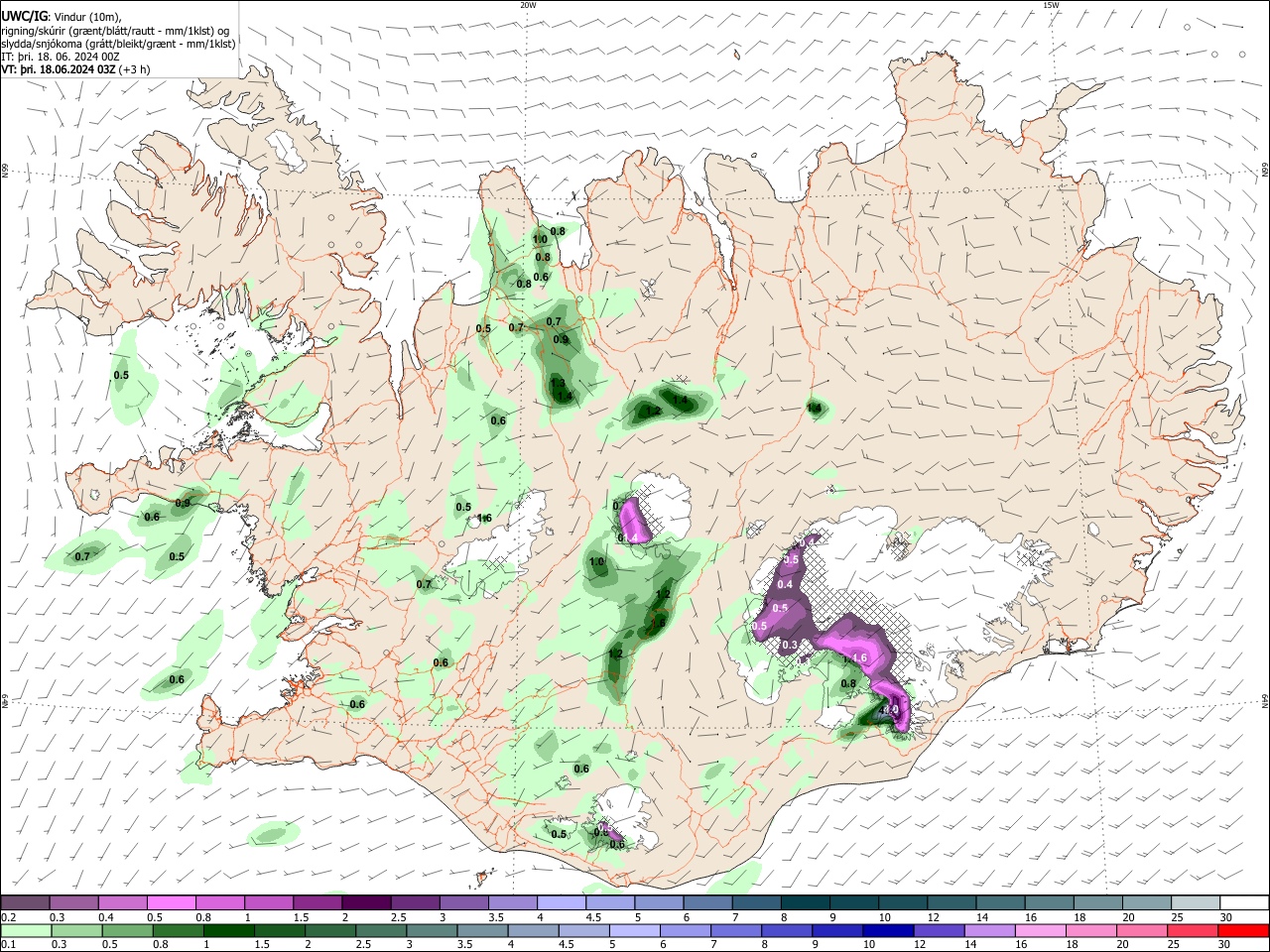The width and height of the screenshot is (1270, 952).
Task: Select the 'slydda/snjókoma (grátt/bleikt/grænt' legend line
Action: pos(118,43)
